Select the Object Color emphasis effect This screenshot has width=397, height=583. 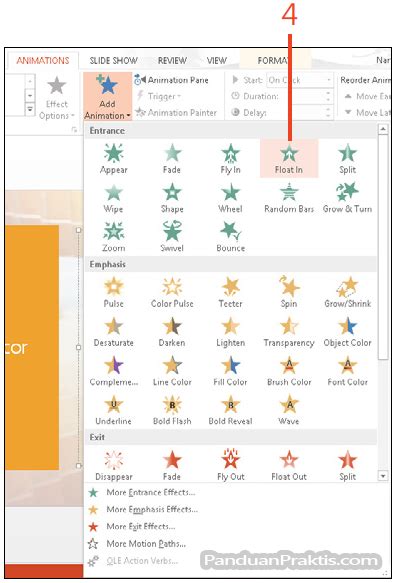click(x=347, y=332)
